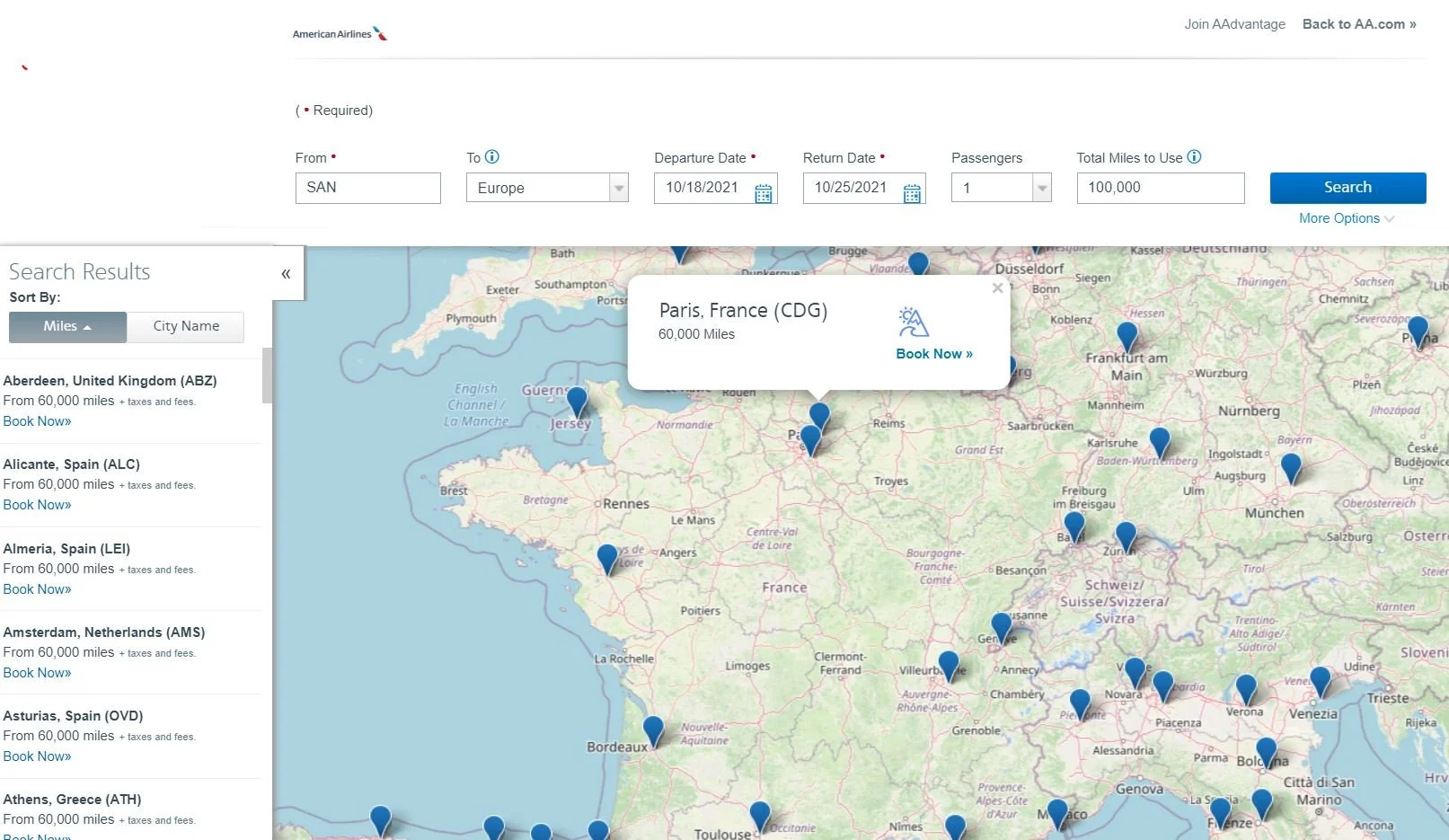This screenshot has height=840, width=1449.
Task: Click the map pin at Frankfurt am Main
Action: tap(1127, 337)
